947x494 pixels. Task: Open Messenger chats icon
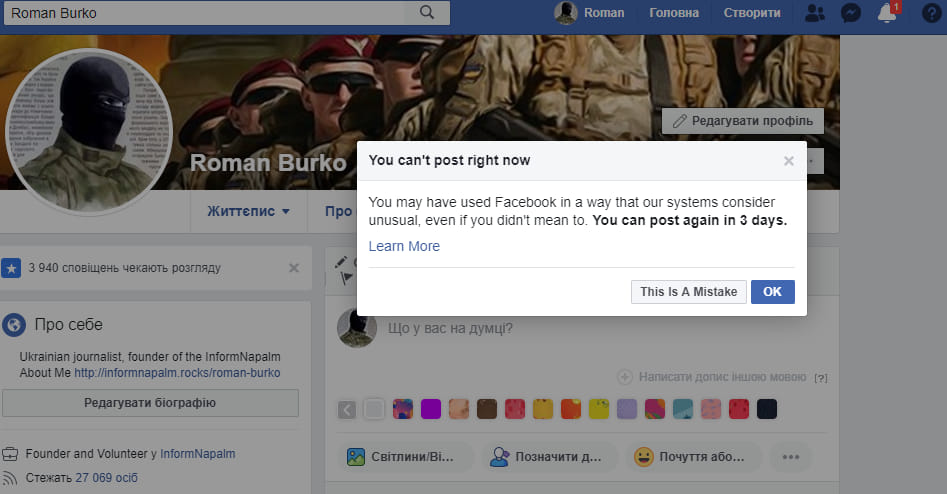(x=851, y=13)
